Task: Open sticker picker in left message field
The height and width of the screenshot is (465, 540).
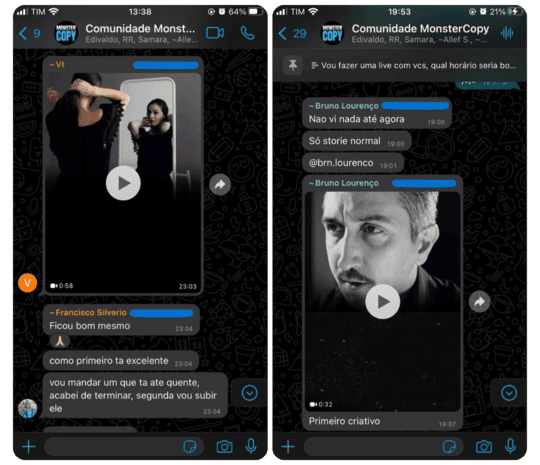Action: pyautogui.click(x=190, y=447)
